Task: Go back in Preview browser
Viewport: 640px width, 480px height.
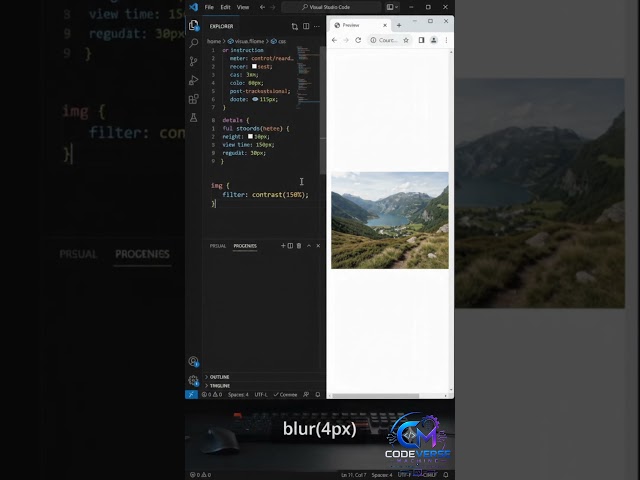Action: (334, 40)
